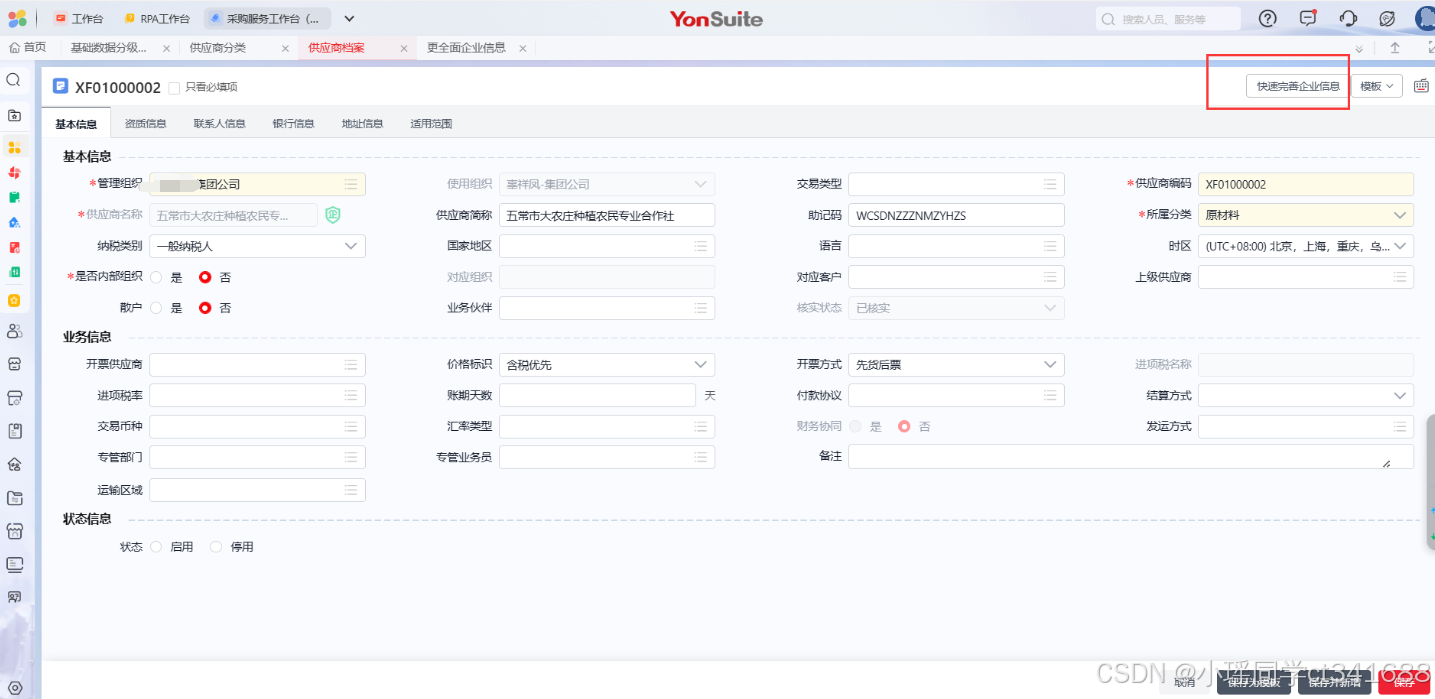Open reference list icon in 管理组织 field

[351, 184]
